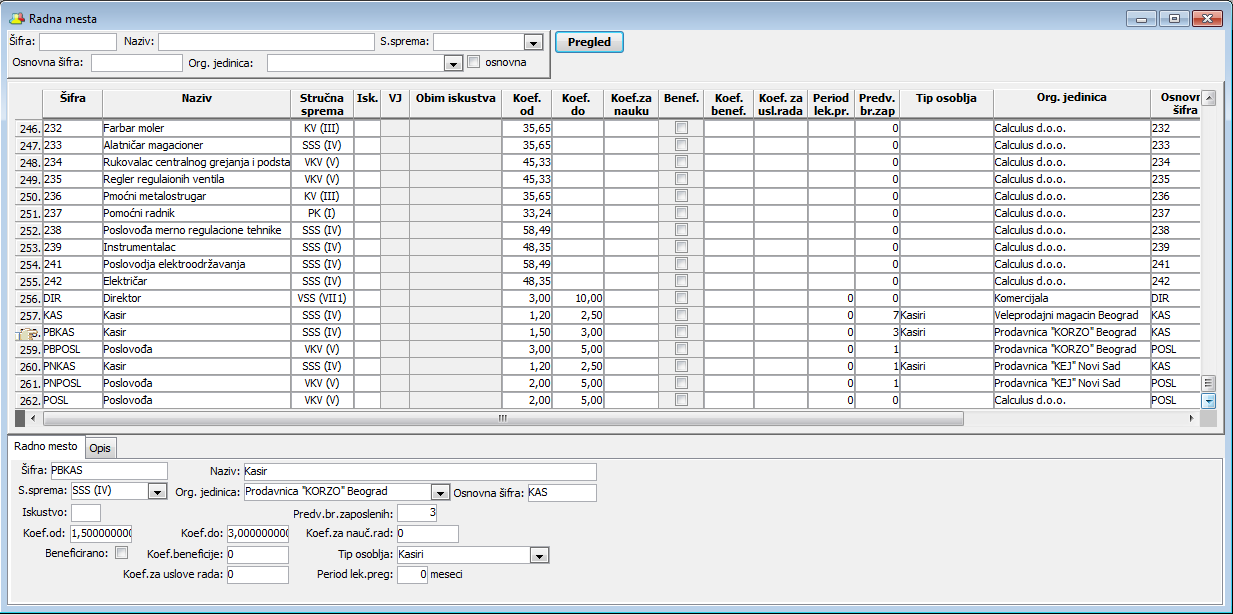Expand the Tip osoblja dropdown showing Kasiri
The width and height of the screenshot is (1233, 615).
(539, 555)
